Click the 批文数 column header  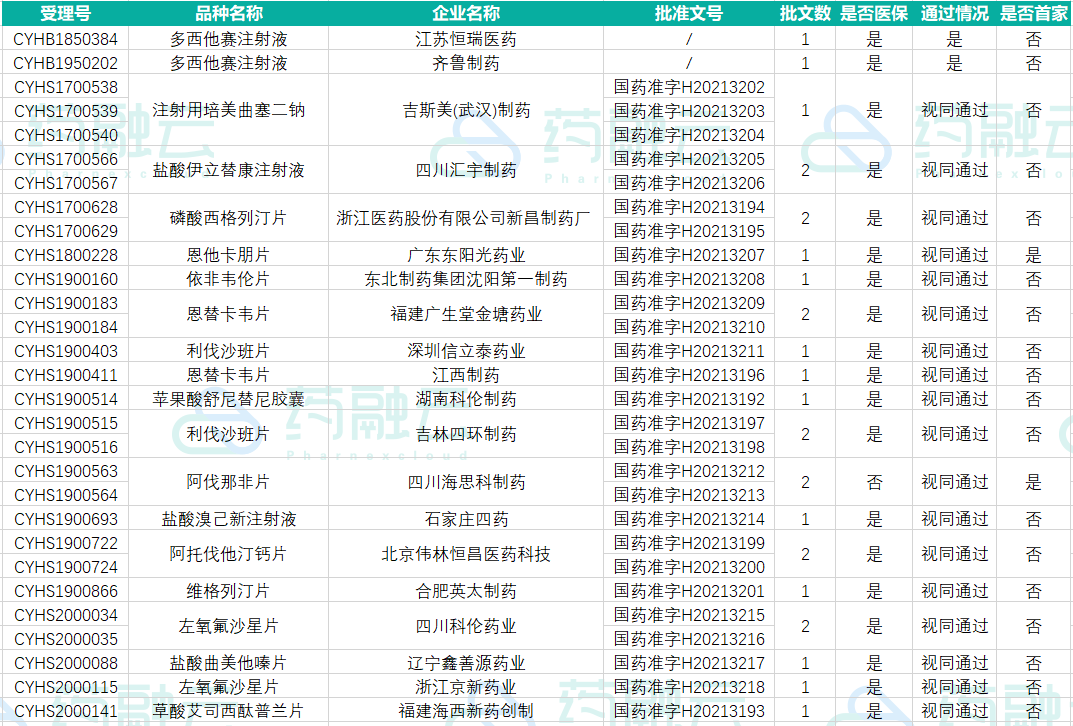(x=805, y=13)
